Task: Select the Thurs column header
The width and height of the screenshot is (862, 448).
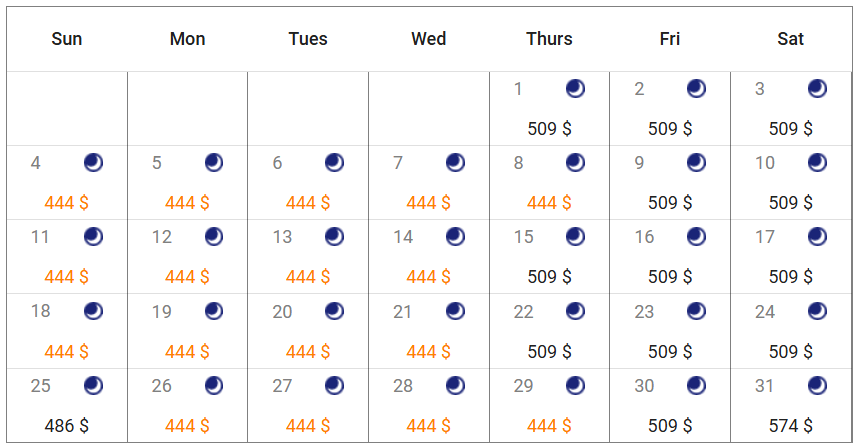Action: click(549, 39)
